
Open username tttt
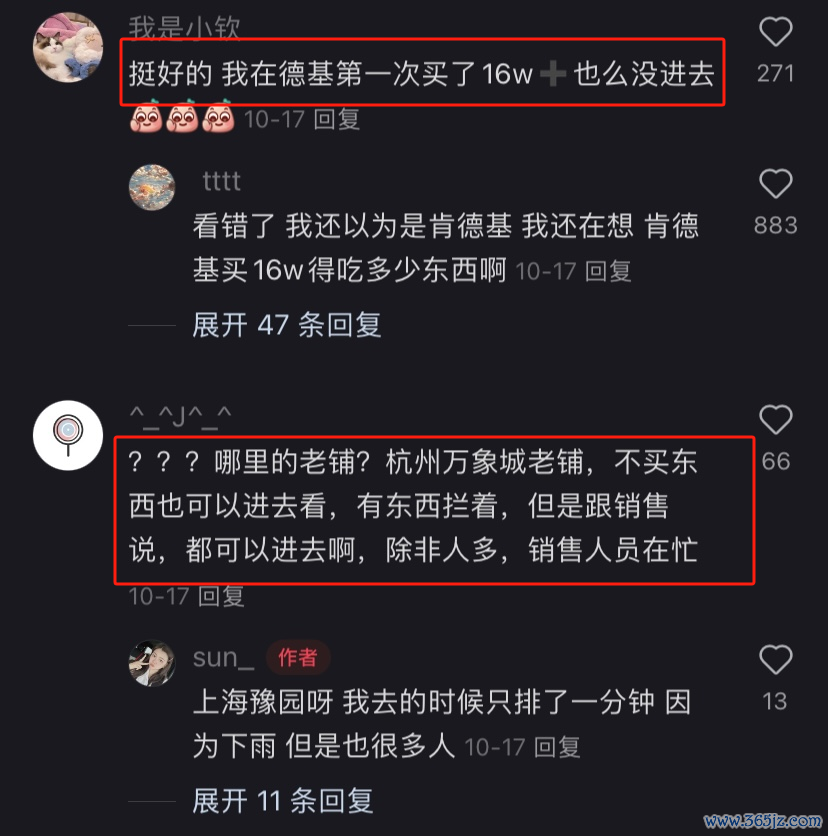point(222,181)
